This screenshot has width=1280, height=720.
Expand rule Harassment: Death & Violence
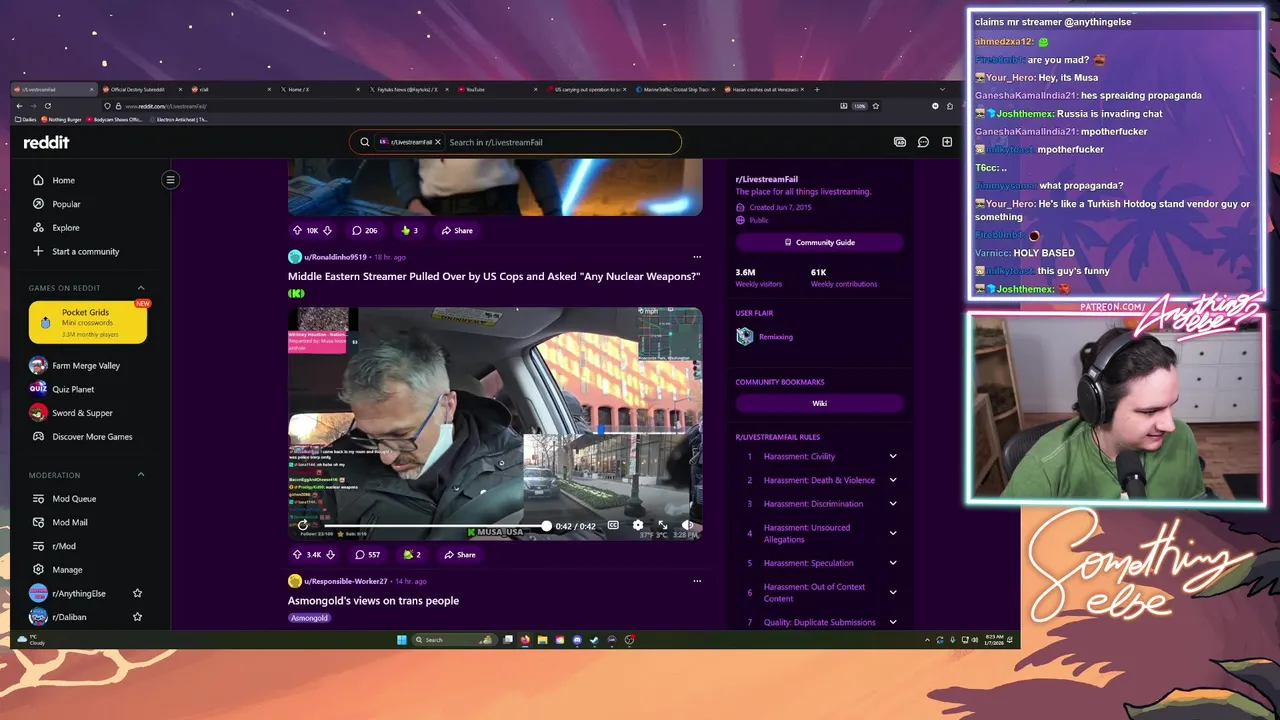tap(893, 480)
